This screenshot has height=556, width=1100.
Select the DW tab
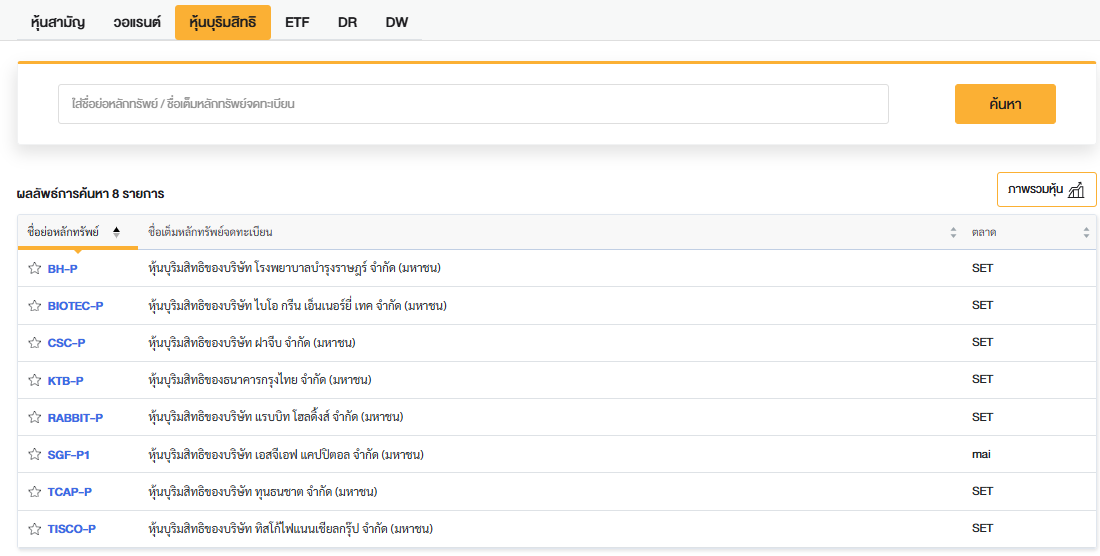397,22
